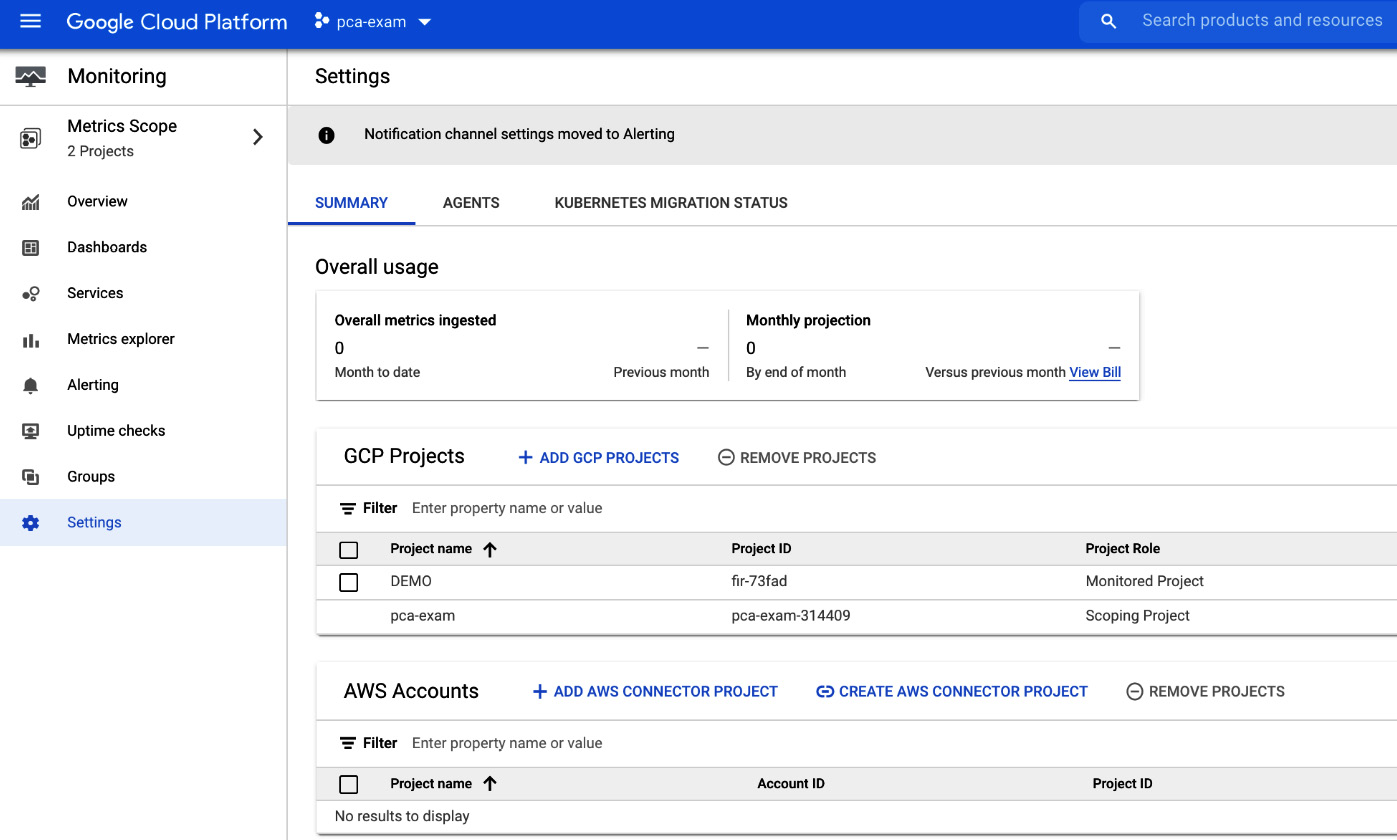
Task: Click the Groups icon in sidebar
Action: pos(31,478)
